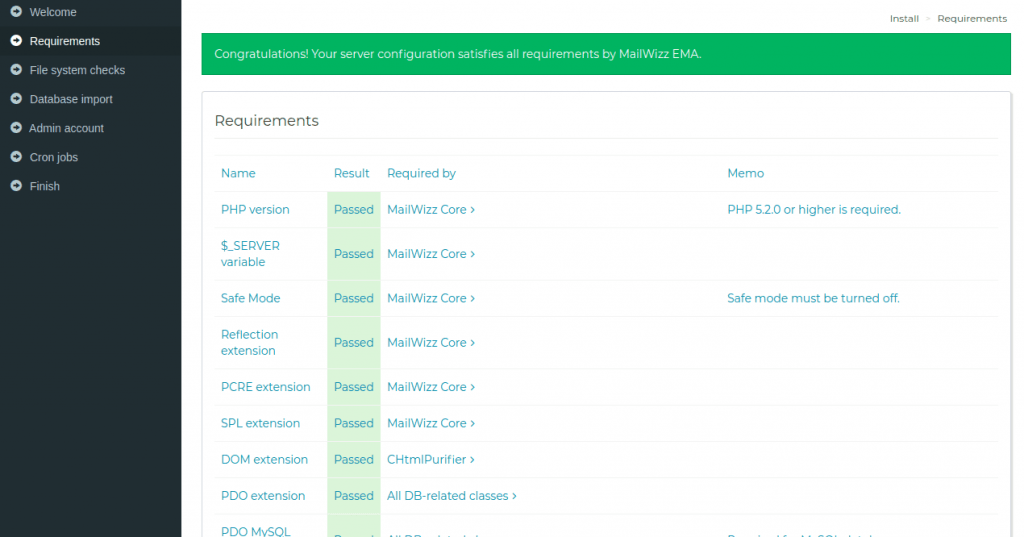The height and width of the screenshot is (537, 1024).
Task: Click MailWizz Core in SPL extension row
Action: 430,423
